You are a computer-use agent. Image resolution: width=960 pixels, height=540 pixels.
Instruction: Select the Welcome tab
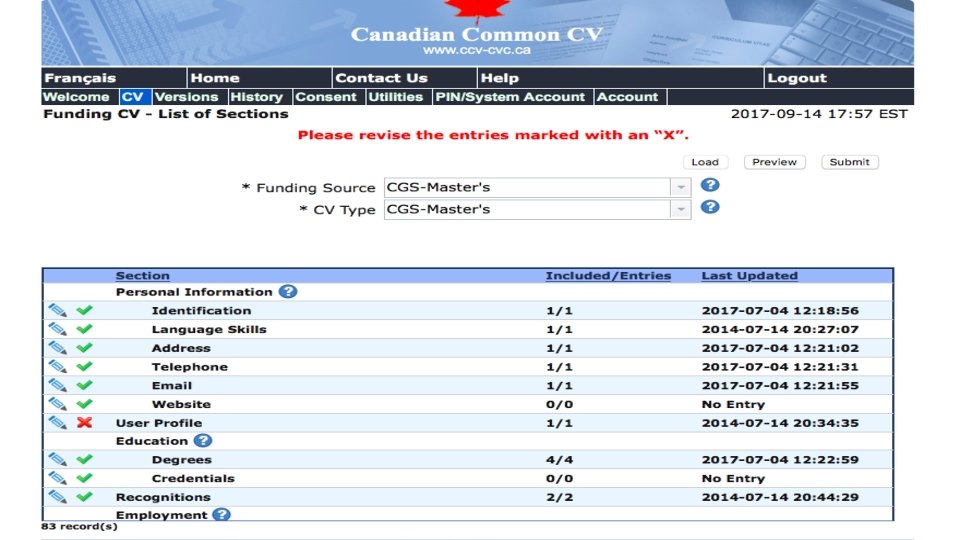pyautogui.click(x=77, y=97)
